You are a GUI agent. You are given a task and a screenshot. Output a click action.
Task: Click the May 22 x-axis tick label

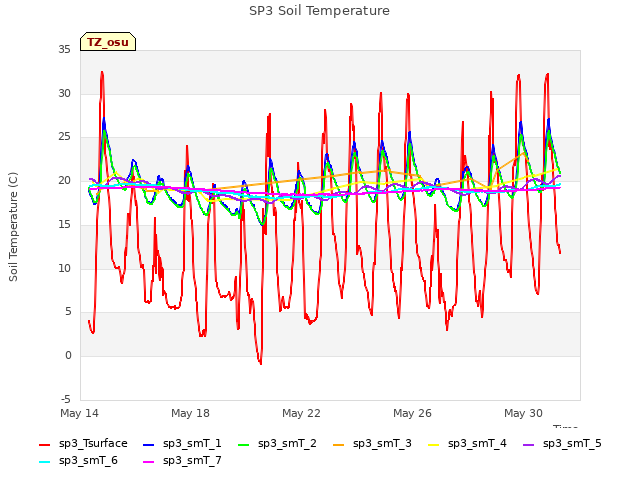(301, 413)
